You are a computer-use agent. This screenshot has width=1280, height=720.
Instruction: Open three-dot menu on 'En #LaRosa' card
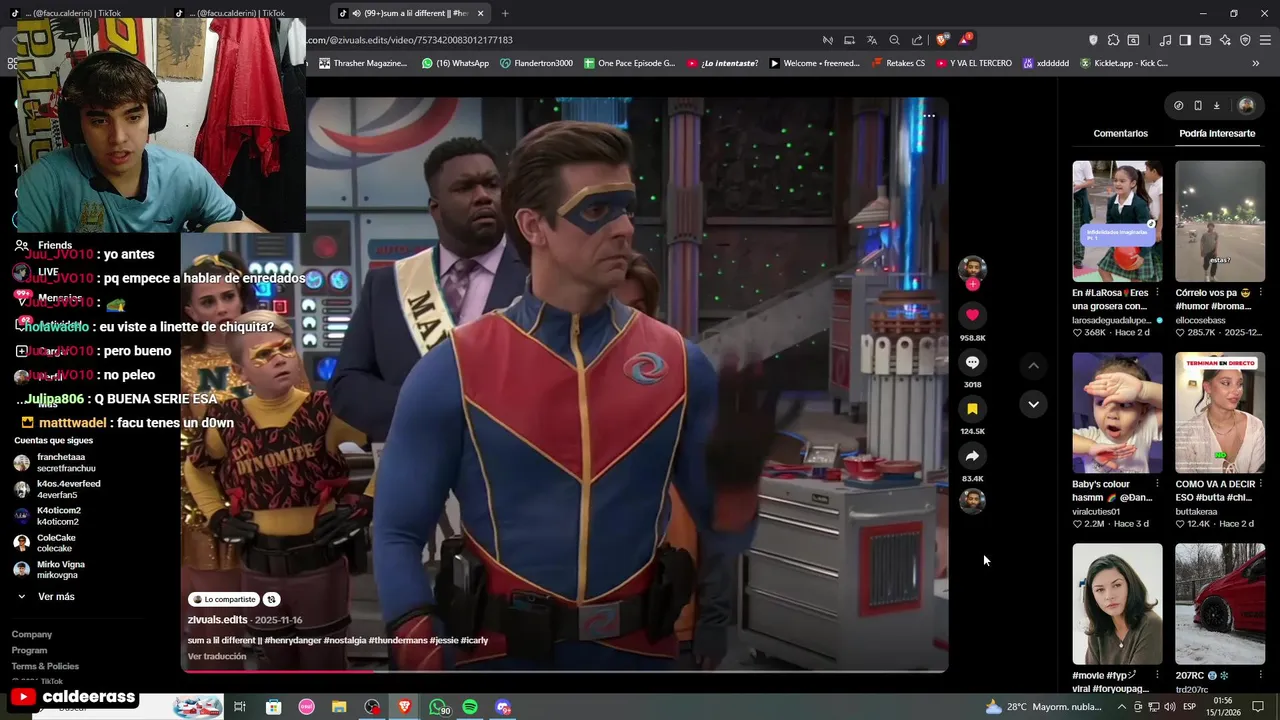(1157, 293)
